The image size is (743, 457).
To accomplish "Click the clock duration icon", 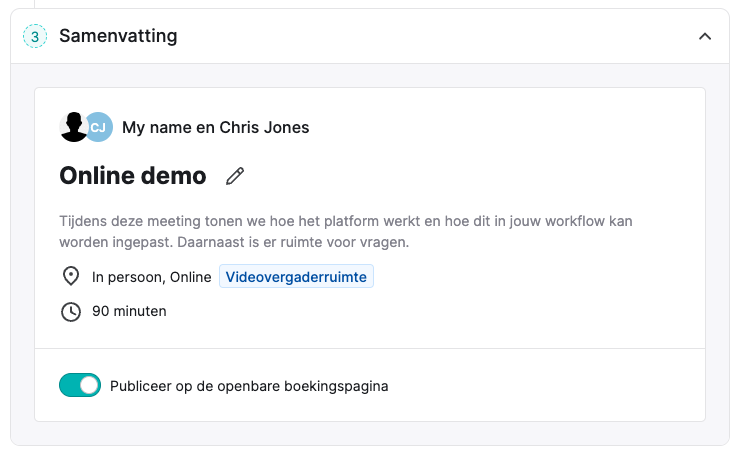I will click(71, 311).
